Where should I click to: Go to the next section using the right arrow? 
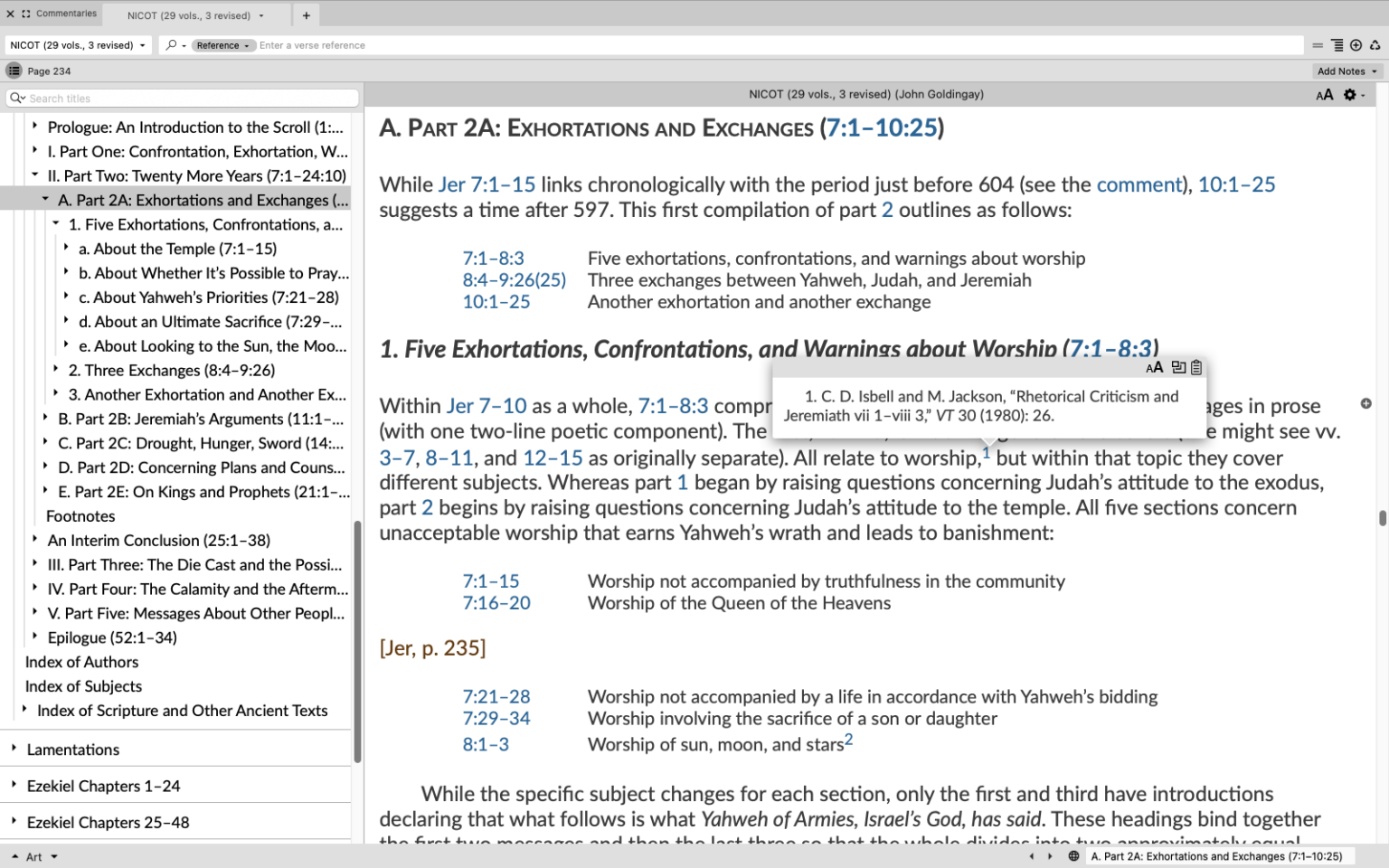pyautogui.click(x=1050, y=856)
